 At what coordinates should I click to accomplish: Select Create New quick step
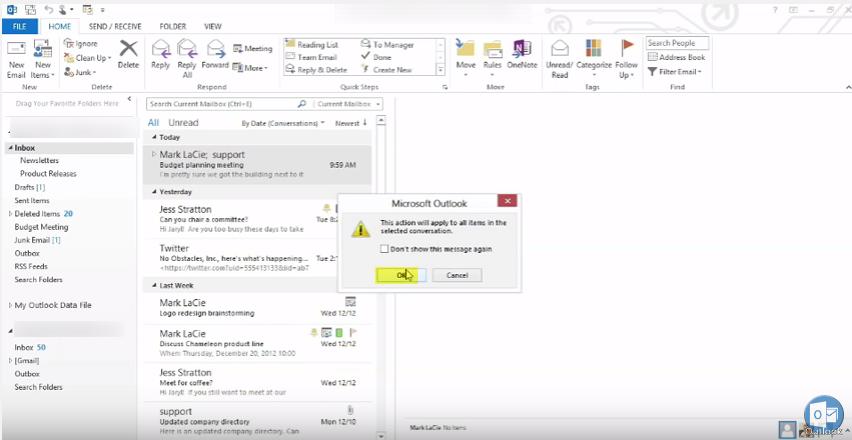click(387, 70)
